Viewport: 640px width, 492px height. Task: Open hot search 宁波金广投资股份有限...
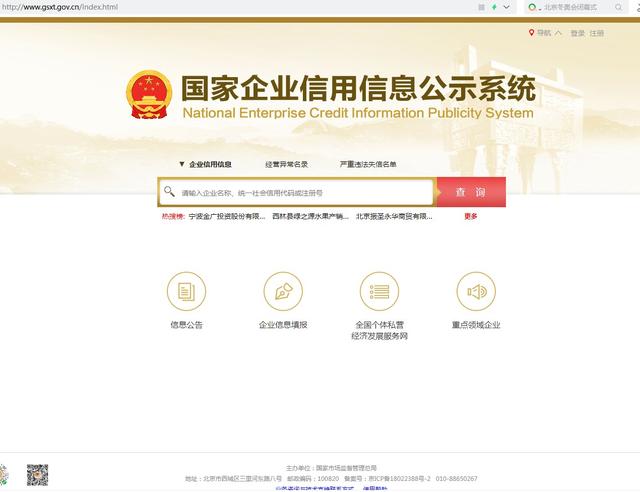click(x=227, y=216)
